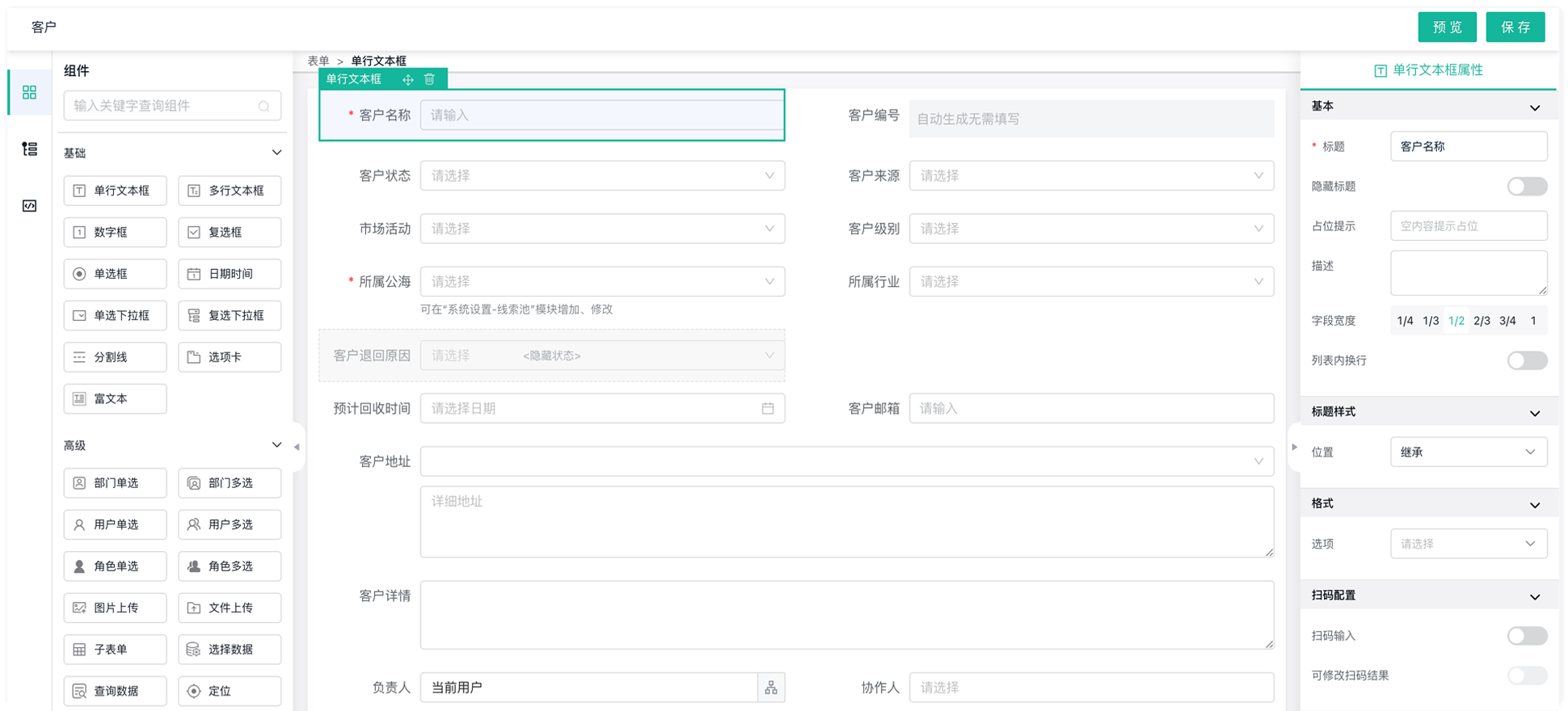Open the 所属公海 dropdown
This screenshot has width=1568, height=711.
coord(602,282)
